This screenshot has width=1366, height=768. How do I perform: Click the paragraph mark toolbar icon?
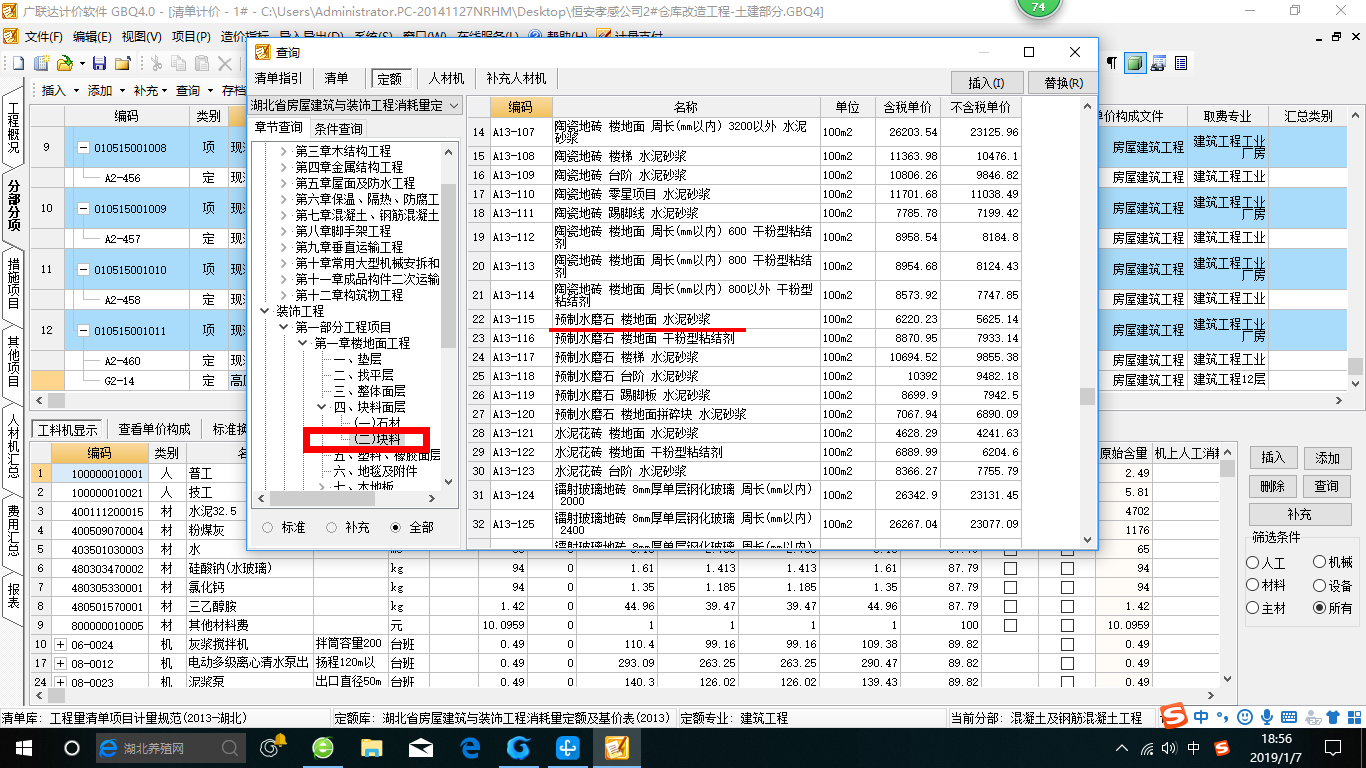point(1111,63)
